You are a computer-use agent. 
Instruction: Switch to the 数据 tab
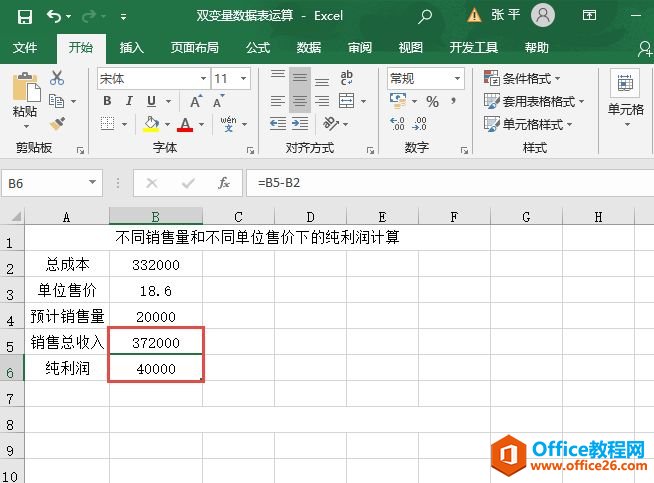tap(309, 48)
